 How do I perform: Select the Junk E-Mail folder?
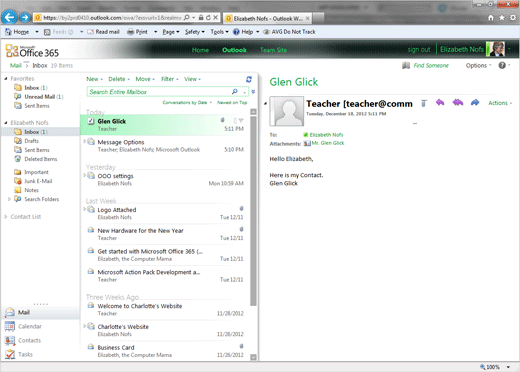[38, 181]
